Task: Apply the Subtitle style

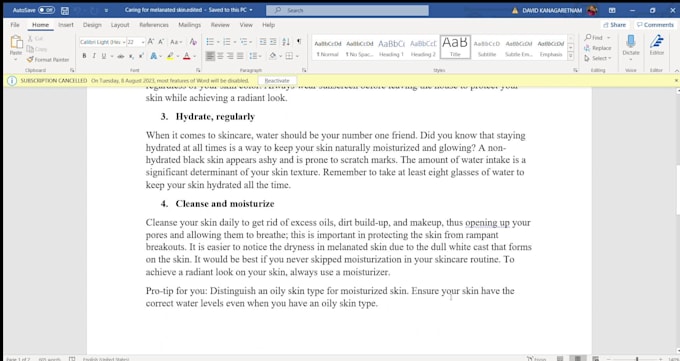Action: pos(487,47)
